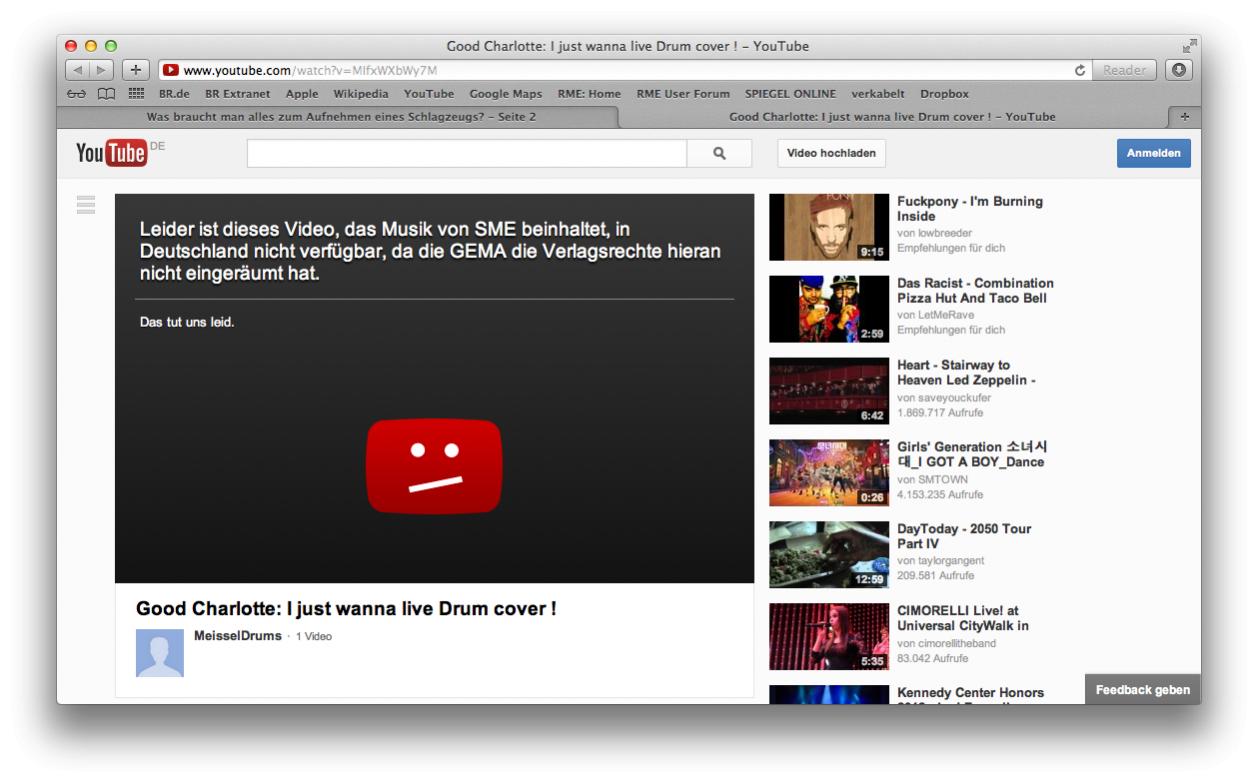Image resolution: width=1258 pixels, height=783 pixels.
Task: Click into the YouTube search field
Action: [467, 154]
